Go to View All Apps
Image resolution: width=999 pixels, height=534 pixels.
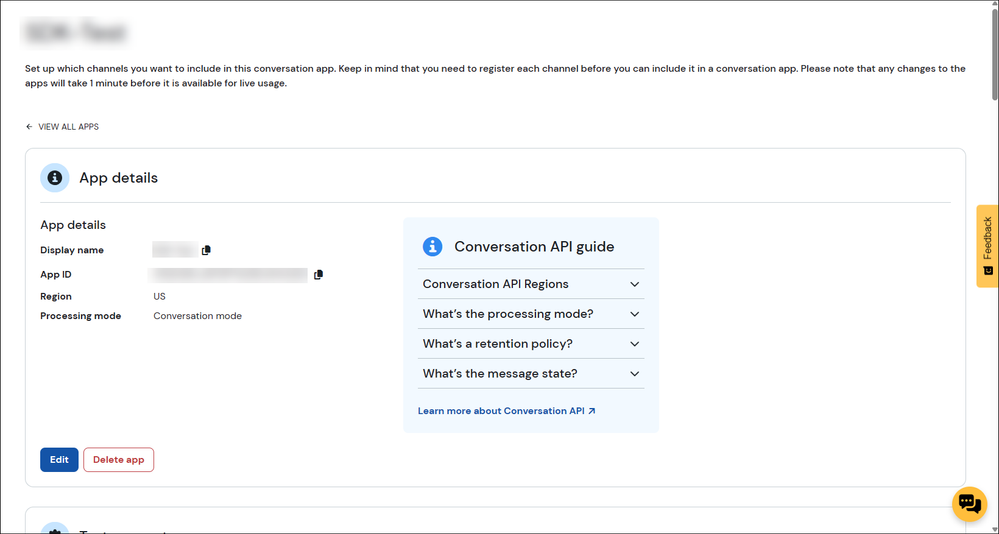point(68,127)
